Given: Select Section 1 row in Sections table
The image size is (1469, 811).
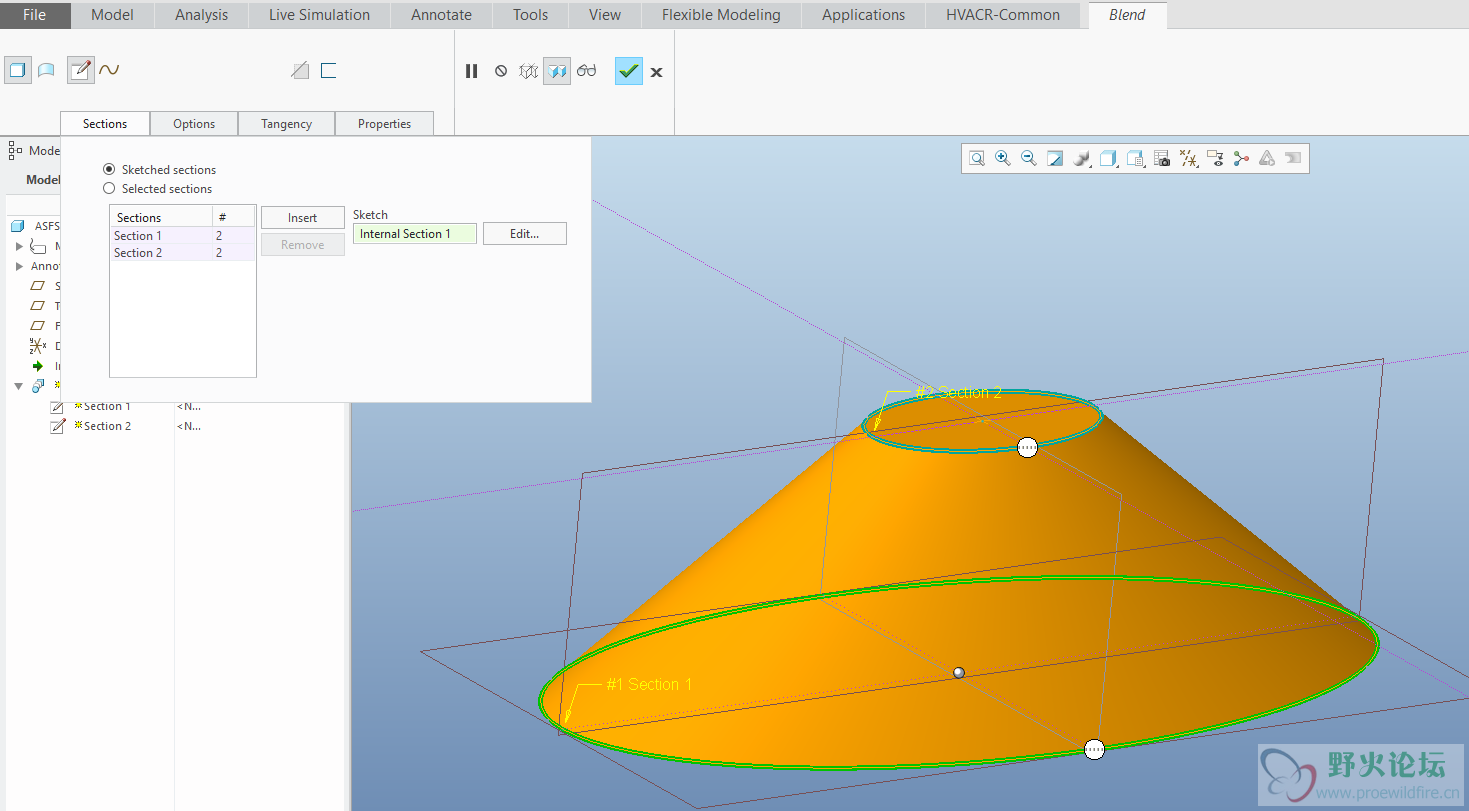Looking at the screenshot, I should [183, 236].
